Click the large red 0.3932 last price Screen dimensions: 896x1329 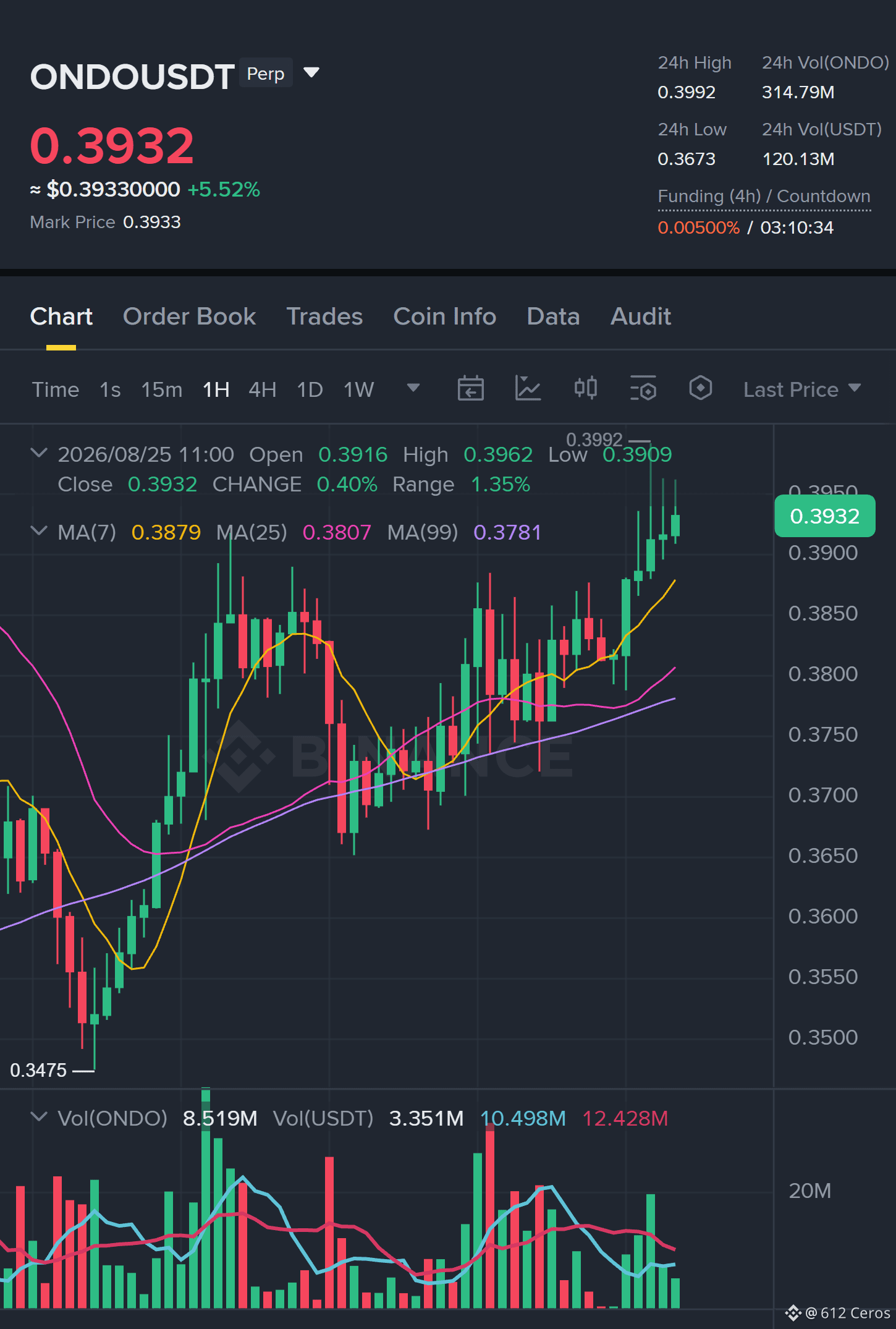coord(112,146)
